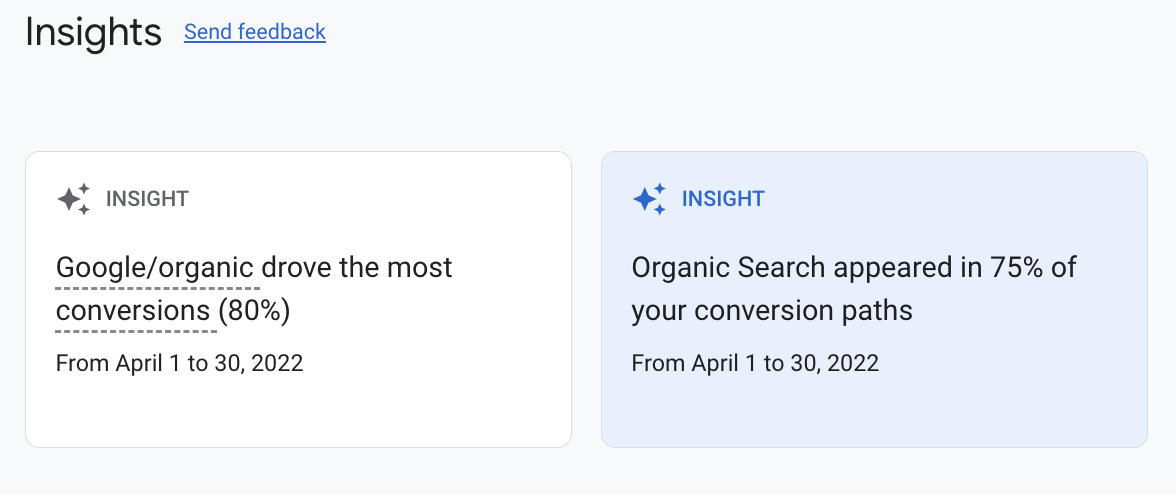This screenshot has height=494, width=1176.
Task: Click the gray sparkle icon in first card
Action: pyautogui.click(x=74, y=199)
